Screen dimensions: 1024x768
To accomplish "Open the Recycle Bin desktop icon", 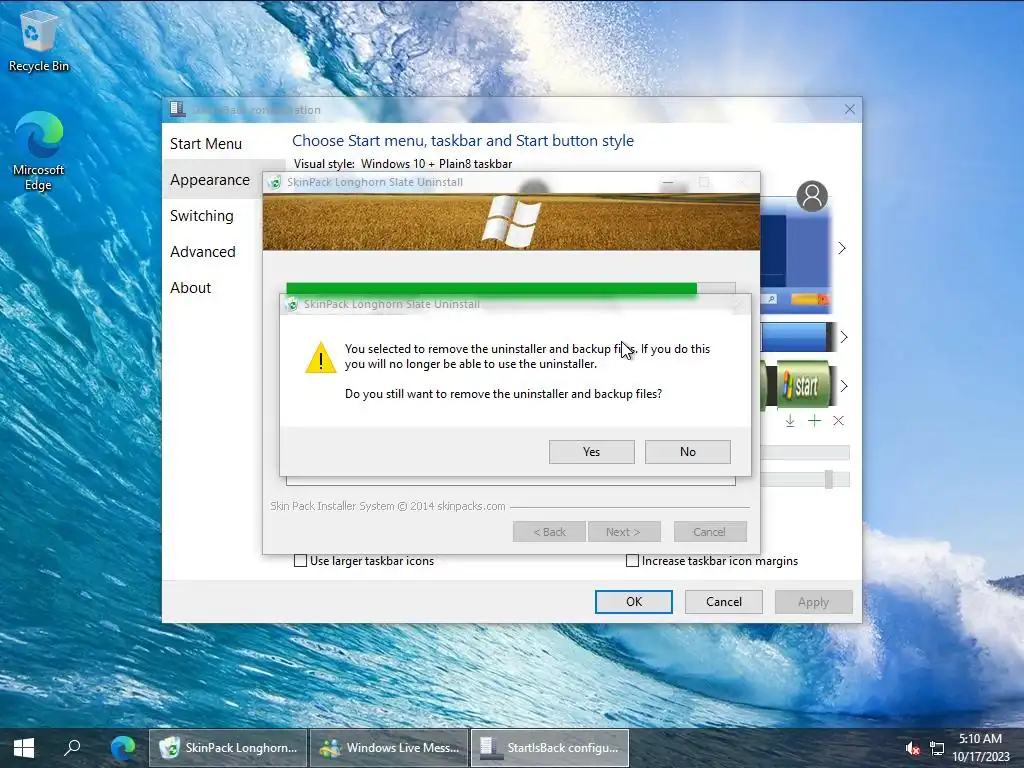I will [39, 42].
